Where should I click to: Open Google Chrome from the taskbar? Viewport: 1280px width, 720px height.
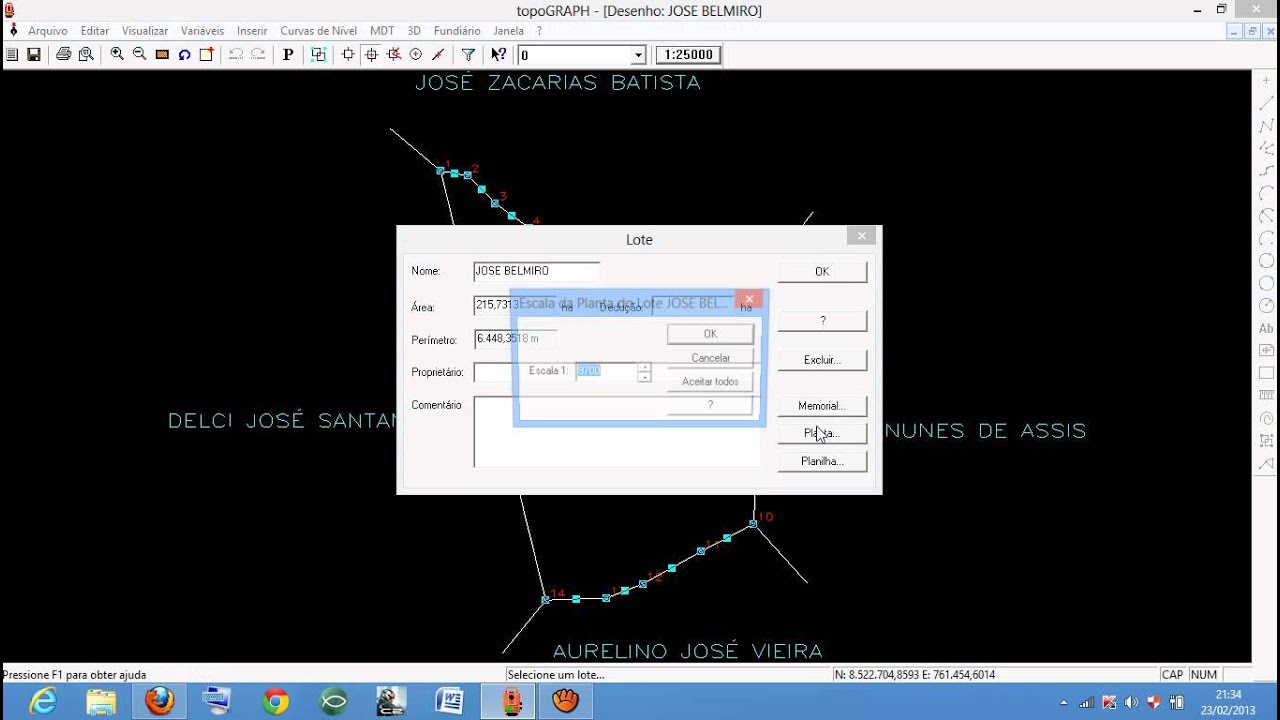pos(276,701)
